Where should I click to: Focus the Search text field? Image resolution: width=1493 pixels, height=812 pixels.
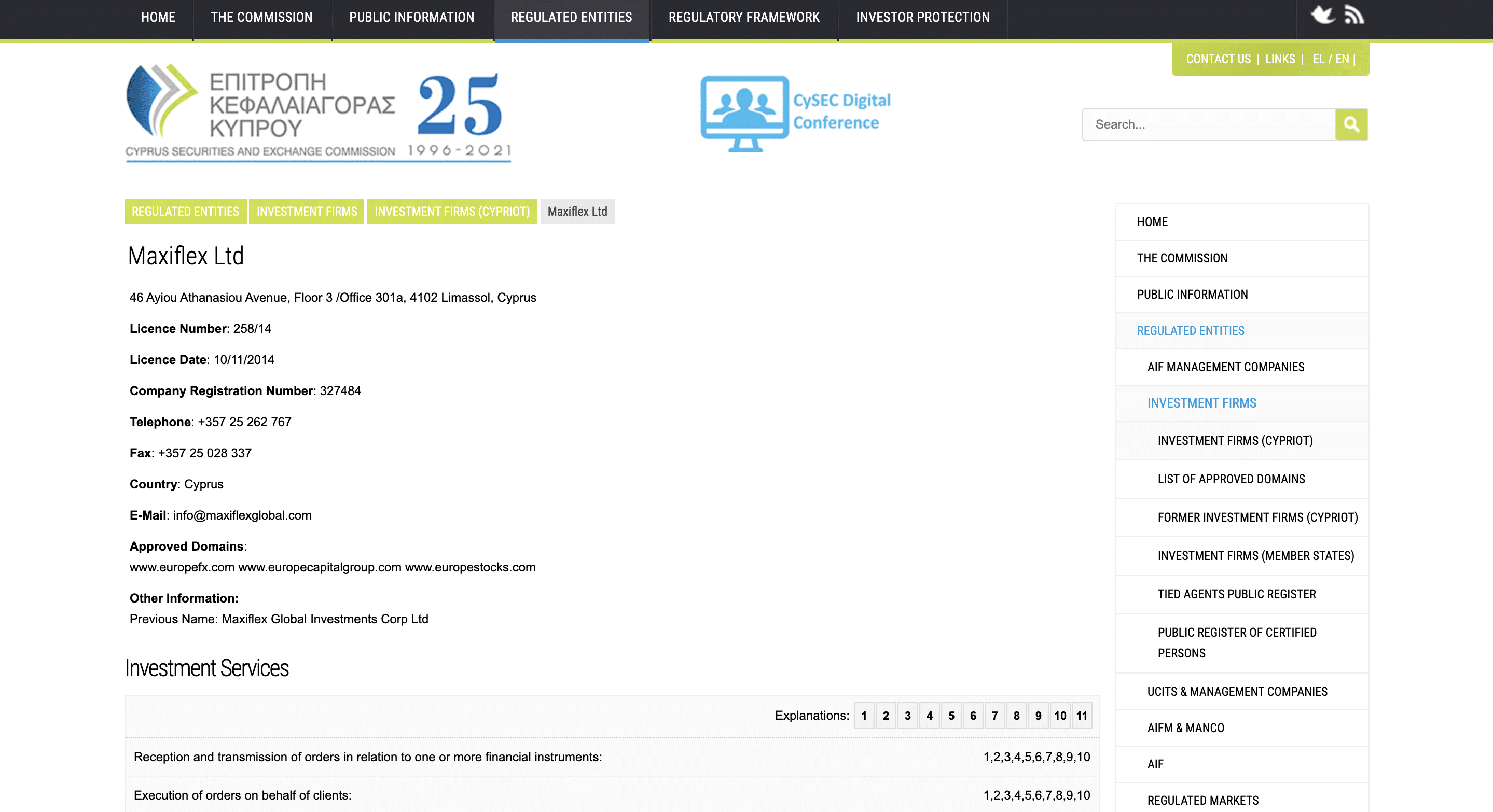coord(1208,124)
